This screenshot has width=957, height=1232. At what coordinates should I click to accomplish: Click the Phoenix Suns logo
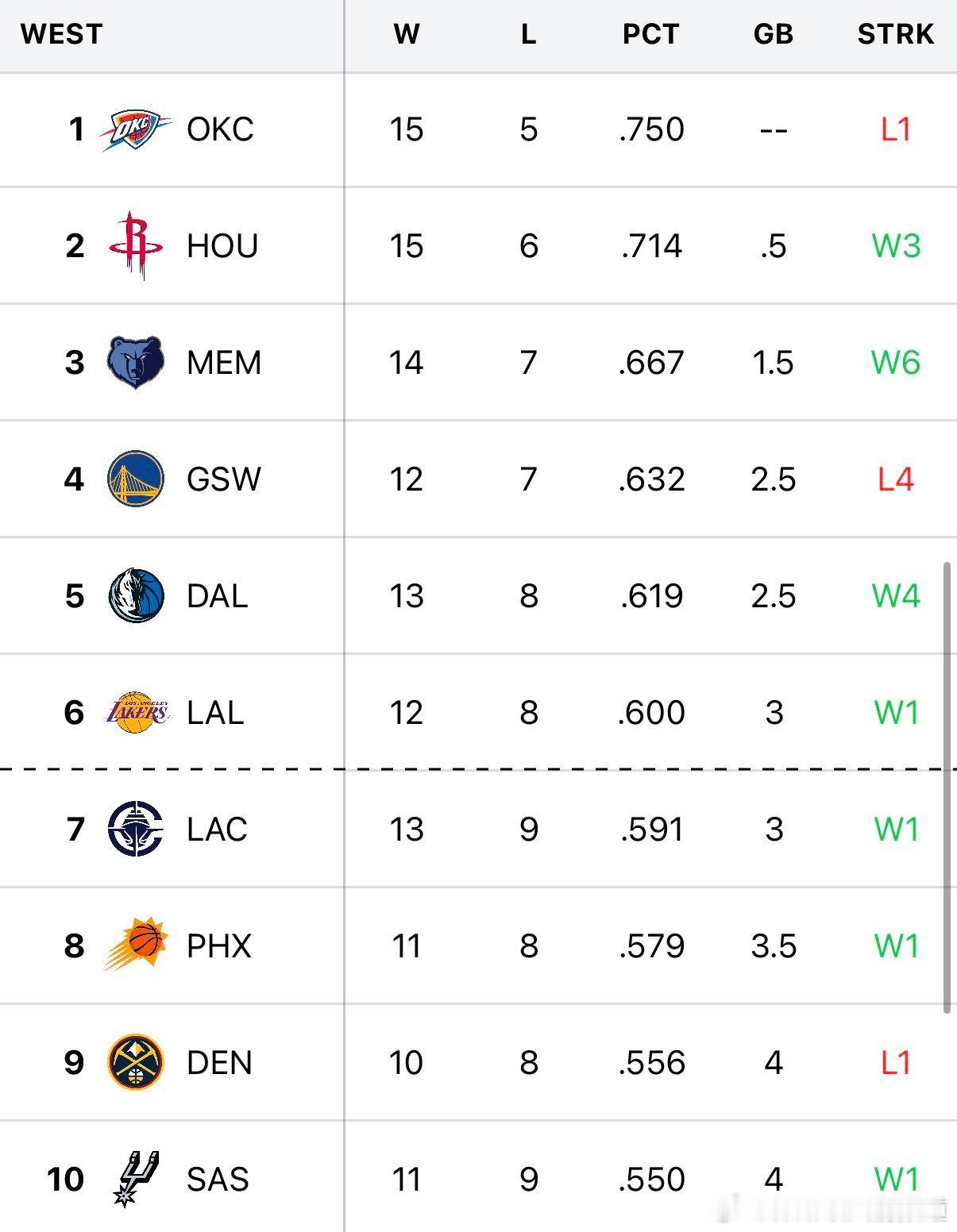(x=136, y=945)
